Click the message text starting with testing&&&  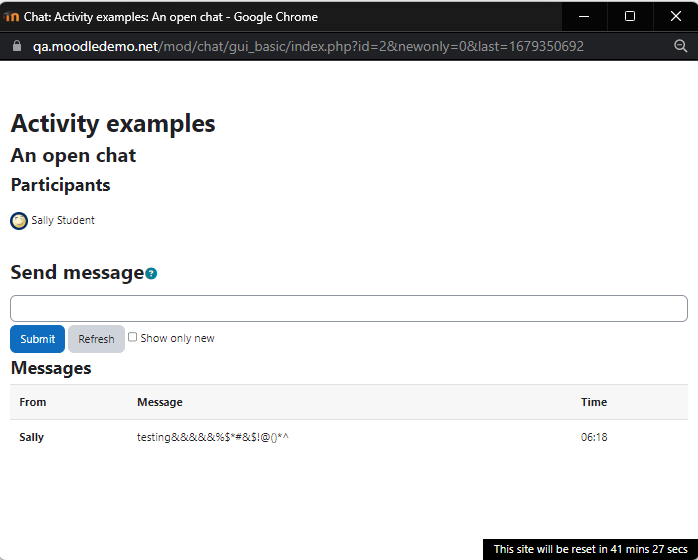213,437
